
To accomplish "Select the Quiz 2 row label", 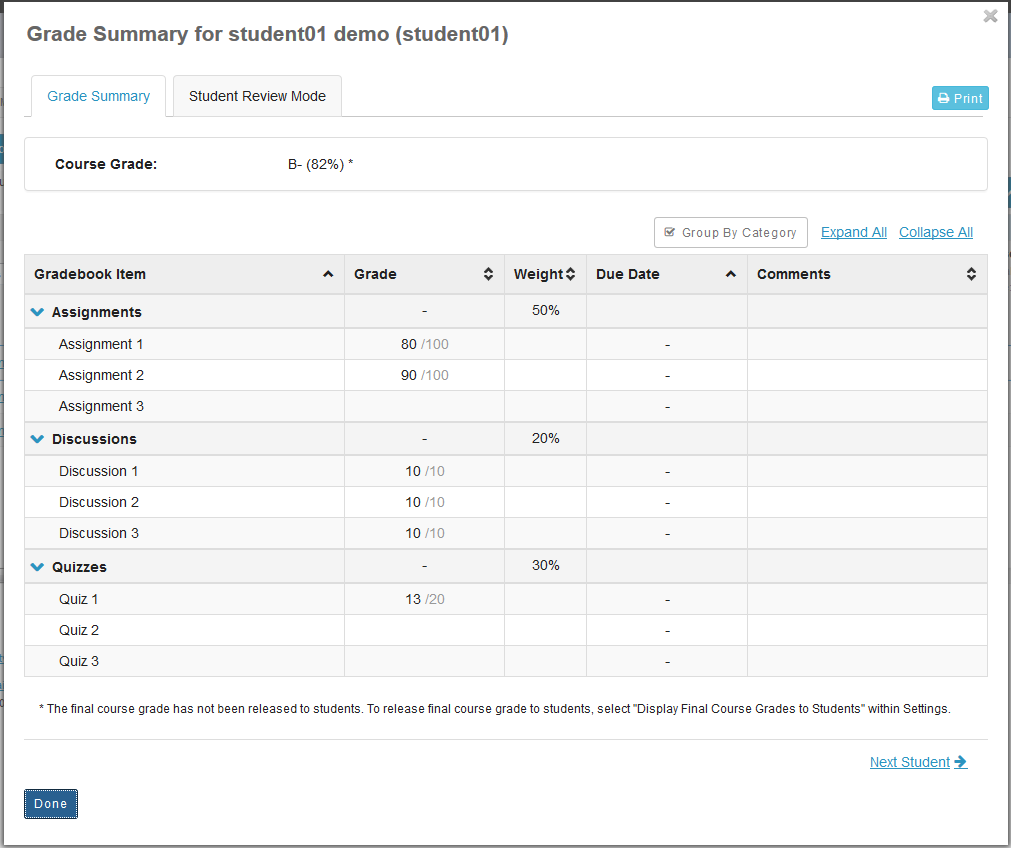I will (x=79, y=630).
